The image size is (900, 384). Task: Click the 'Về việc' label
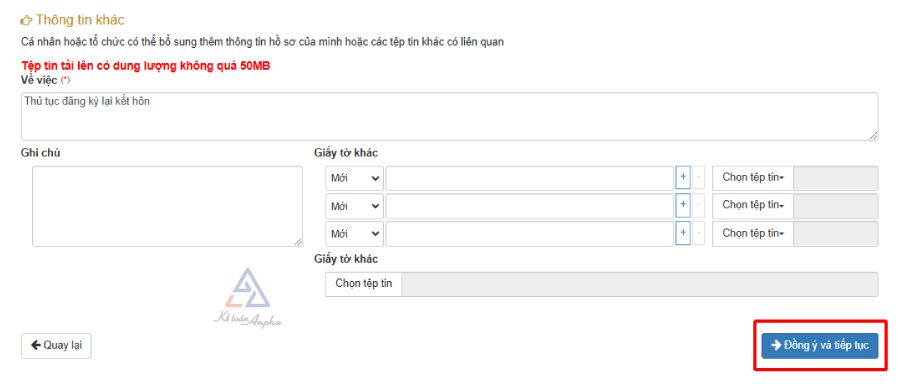pos(39,80)
